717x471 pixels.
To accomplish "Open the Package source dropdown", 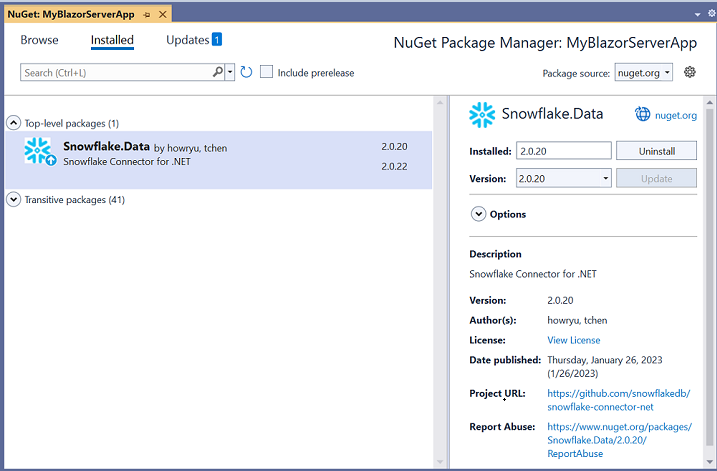I will pyautogui.click(x=643, y=72).
